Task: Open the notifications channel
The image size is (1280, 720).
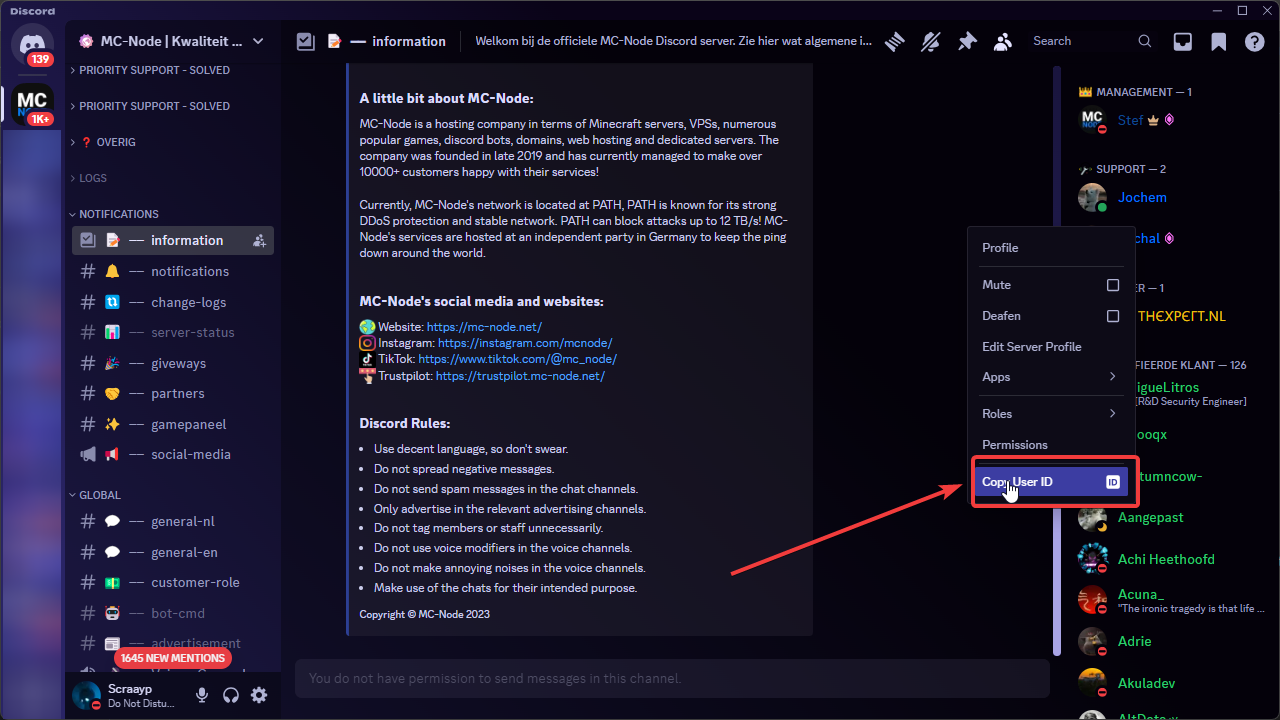Action: pyautogui.click(x=173, y=271)
